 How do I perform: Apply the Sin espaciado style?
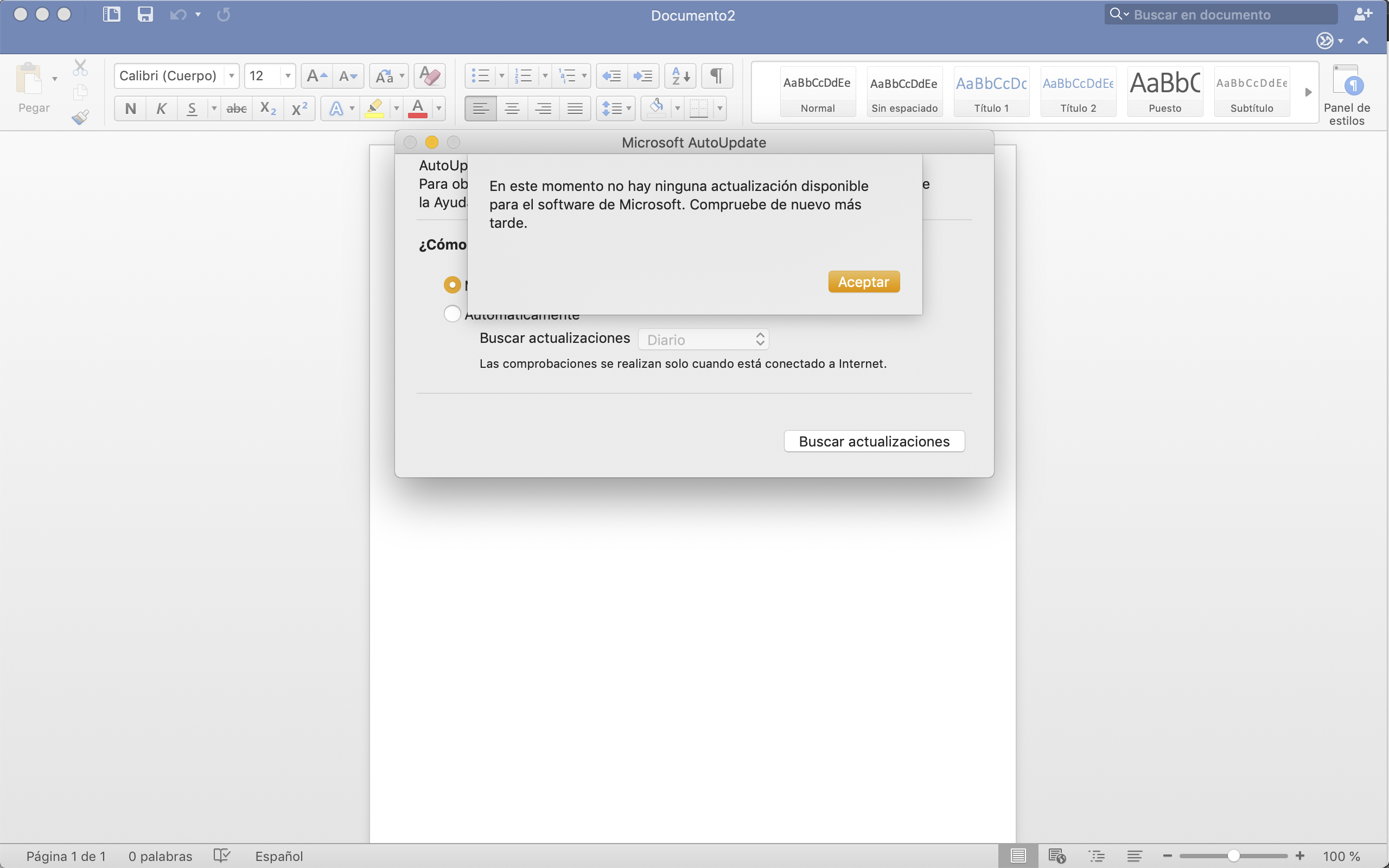click(904, 92)
